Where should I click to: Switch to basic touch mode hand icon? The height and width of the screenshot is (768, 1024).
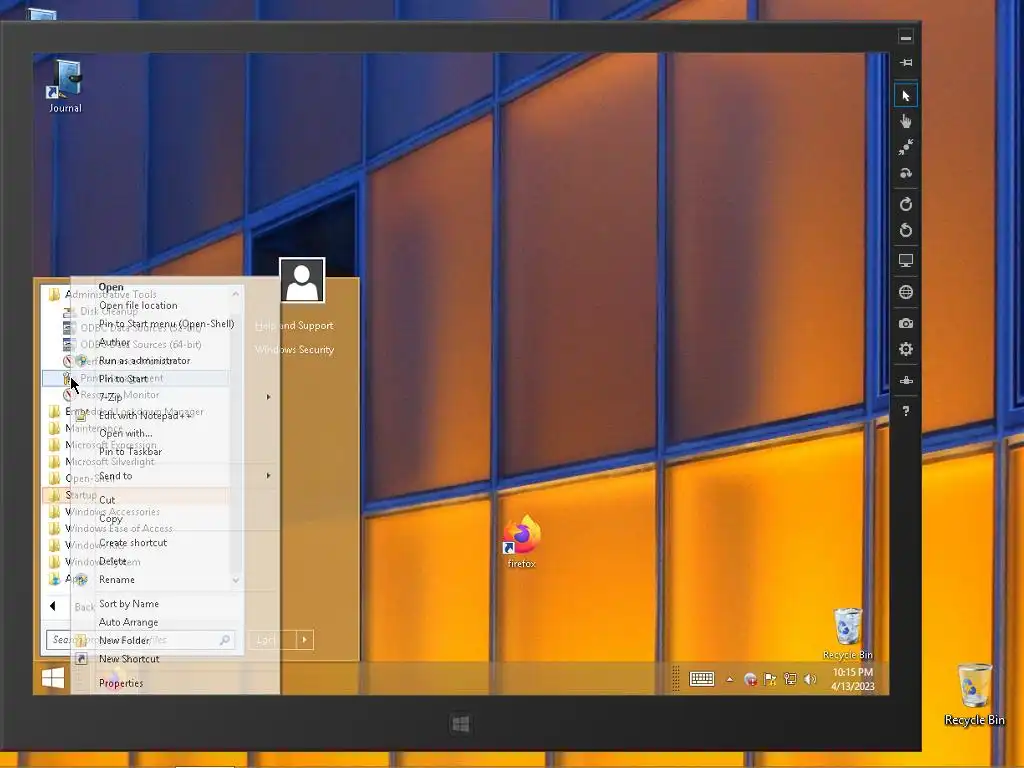tap(905, 121)
